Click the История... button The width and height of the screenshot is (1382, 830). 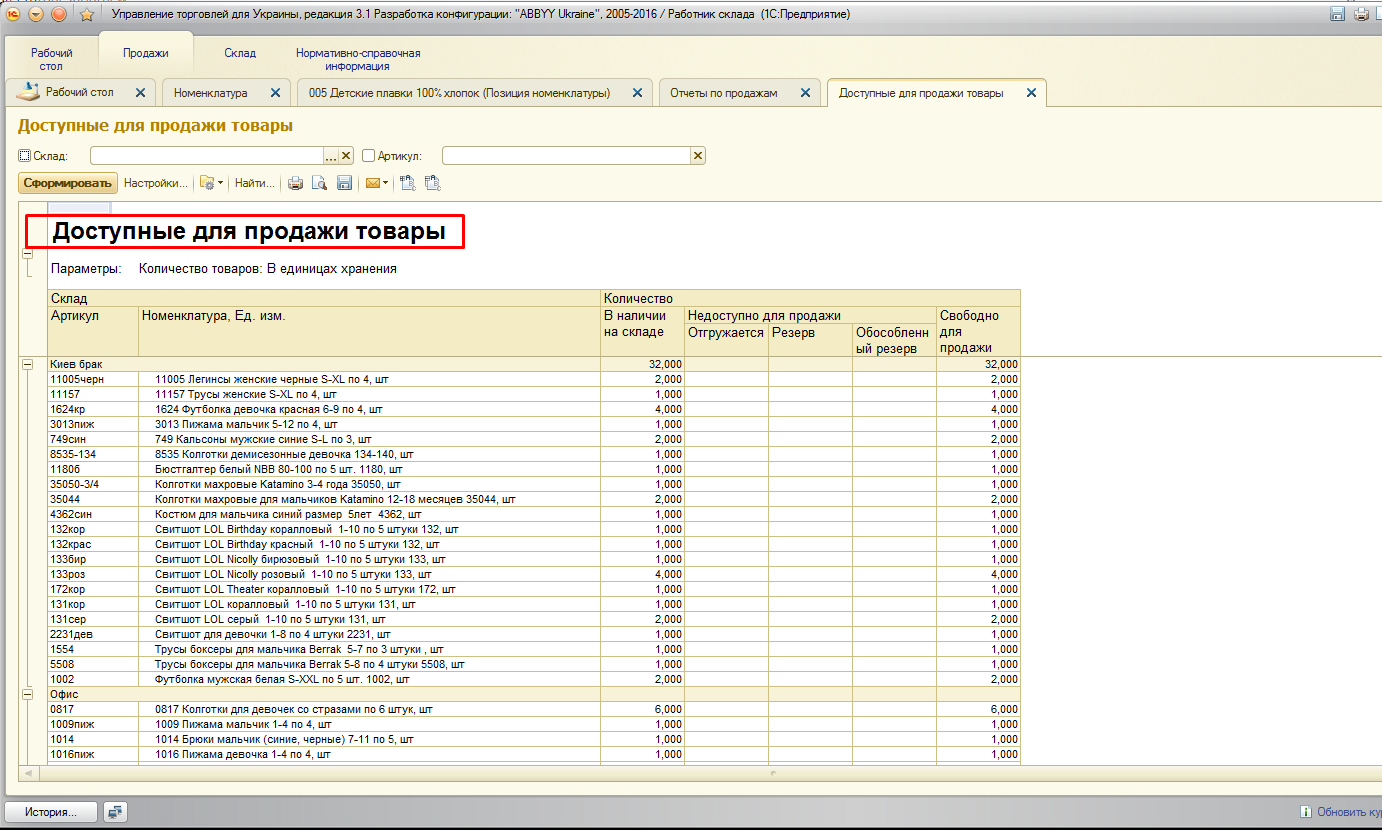pos(51,812)
